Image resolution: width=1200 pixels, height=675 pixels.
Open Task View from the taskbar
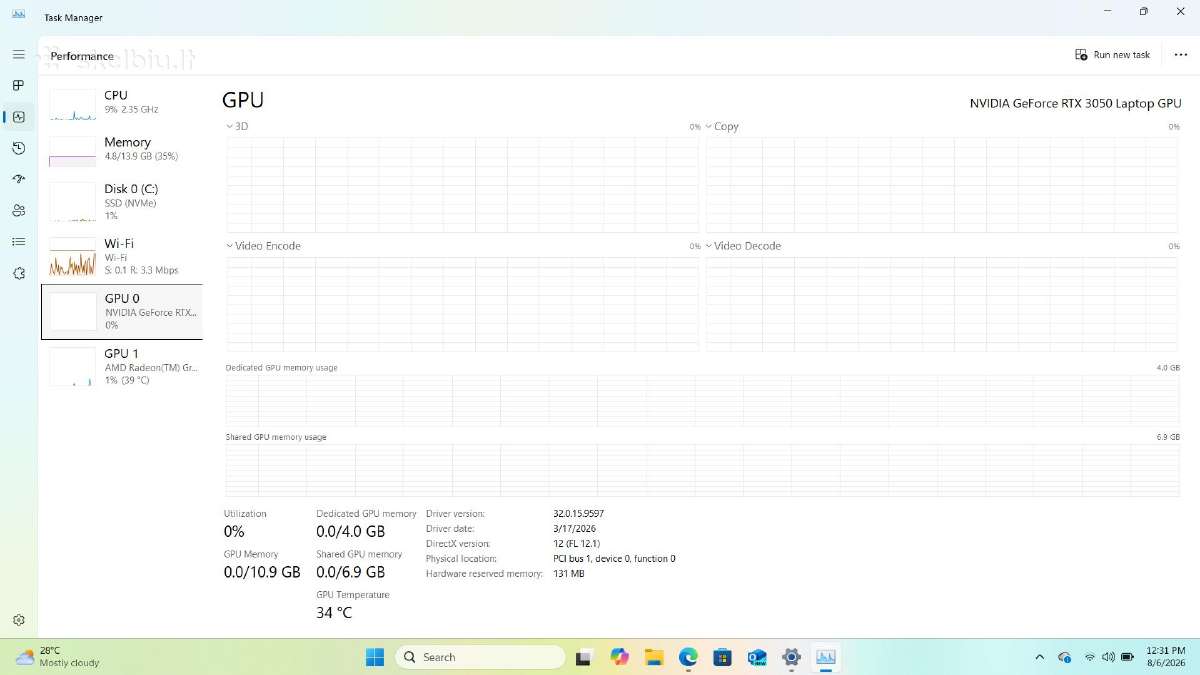[x=582, y=657]
